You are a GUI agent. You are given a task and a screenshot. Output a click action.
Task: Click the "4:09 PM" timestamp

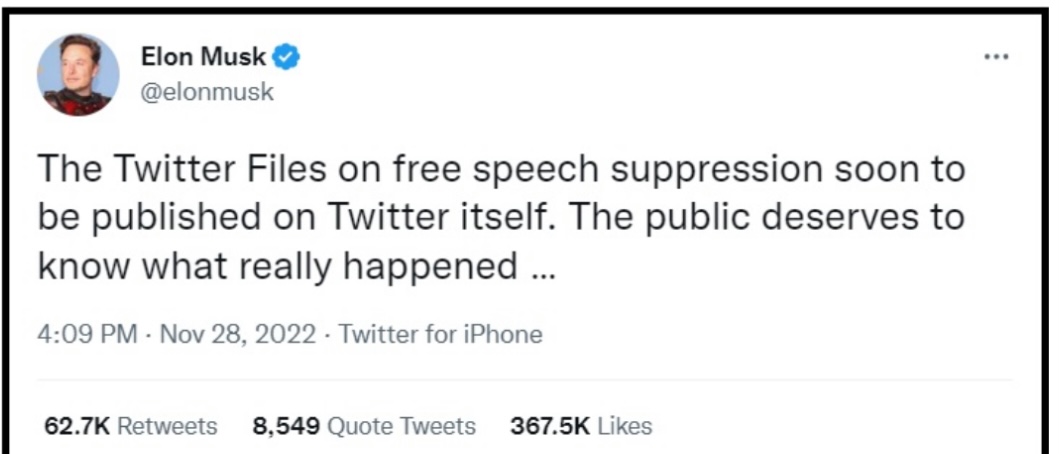87,334
